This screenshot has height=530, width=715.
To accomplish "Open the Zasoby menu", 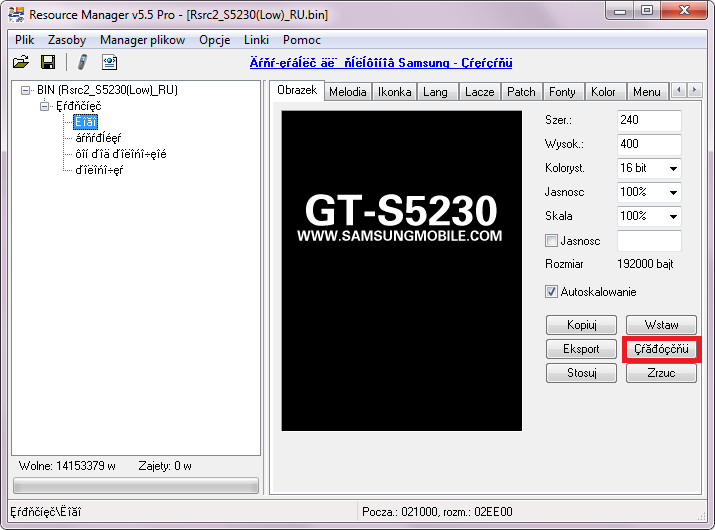I will coord(67,40).
